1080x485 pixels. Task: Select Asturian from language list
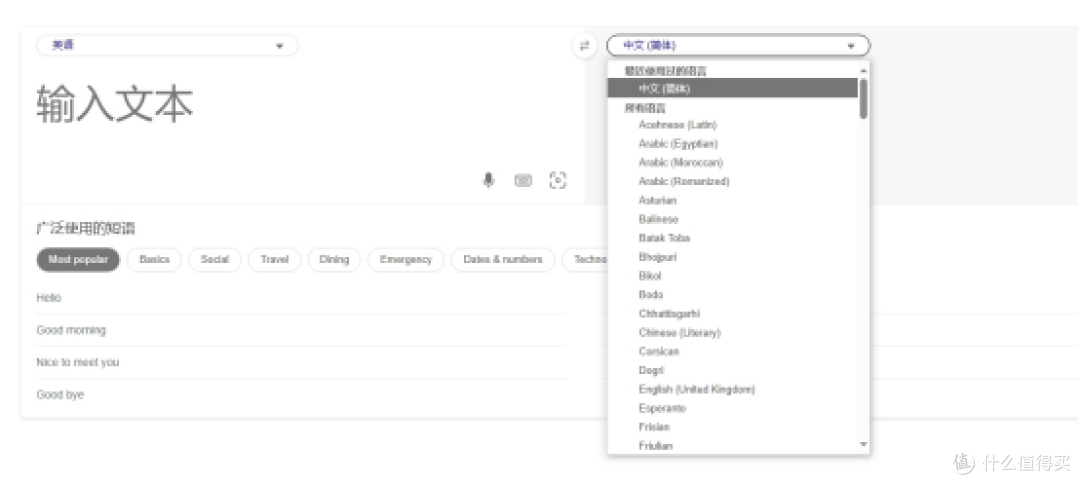657,200
